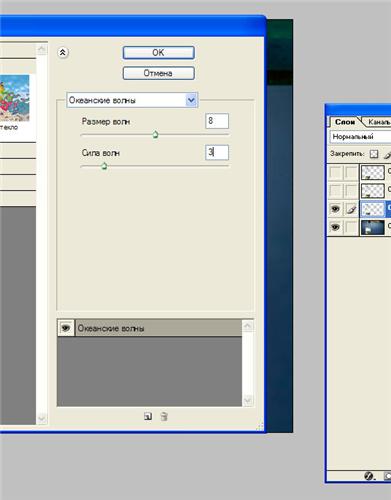391x500 pixels.
Task: Click the paintbrush indicator on the selected layer
Action: (351, 209)
